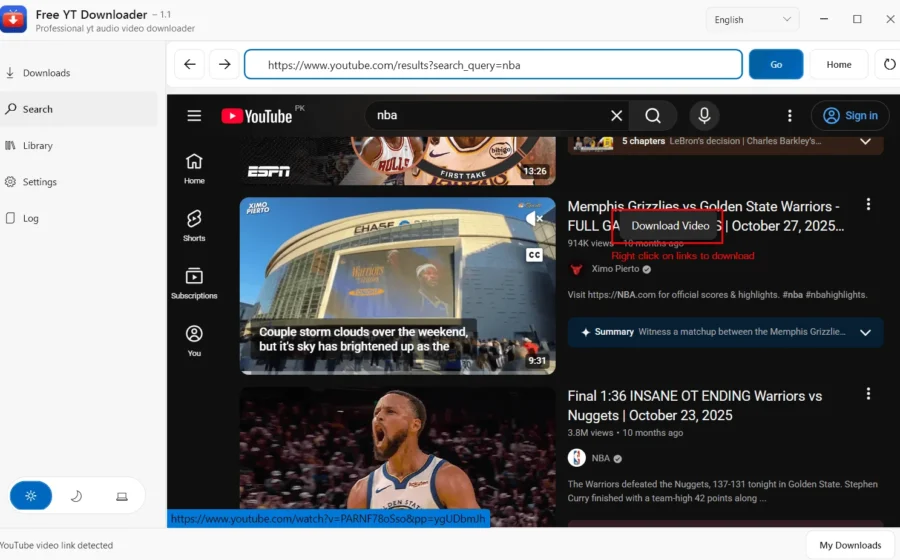Click the Memphis Grizzlies vs Golden State title
The image size is (900, 560).
point(706,216)
